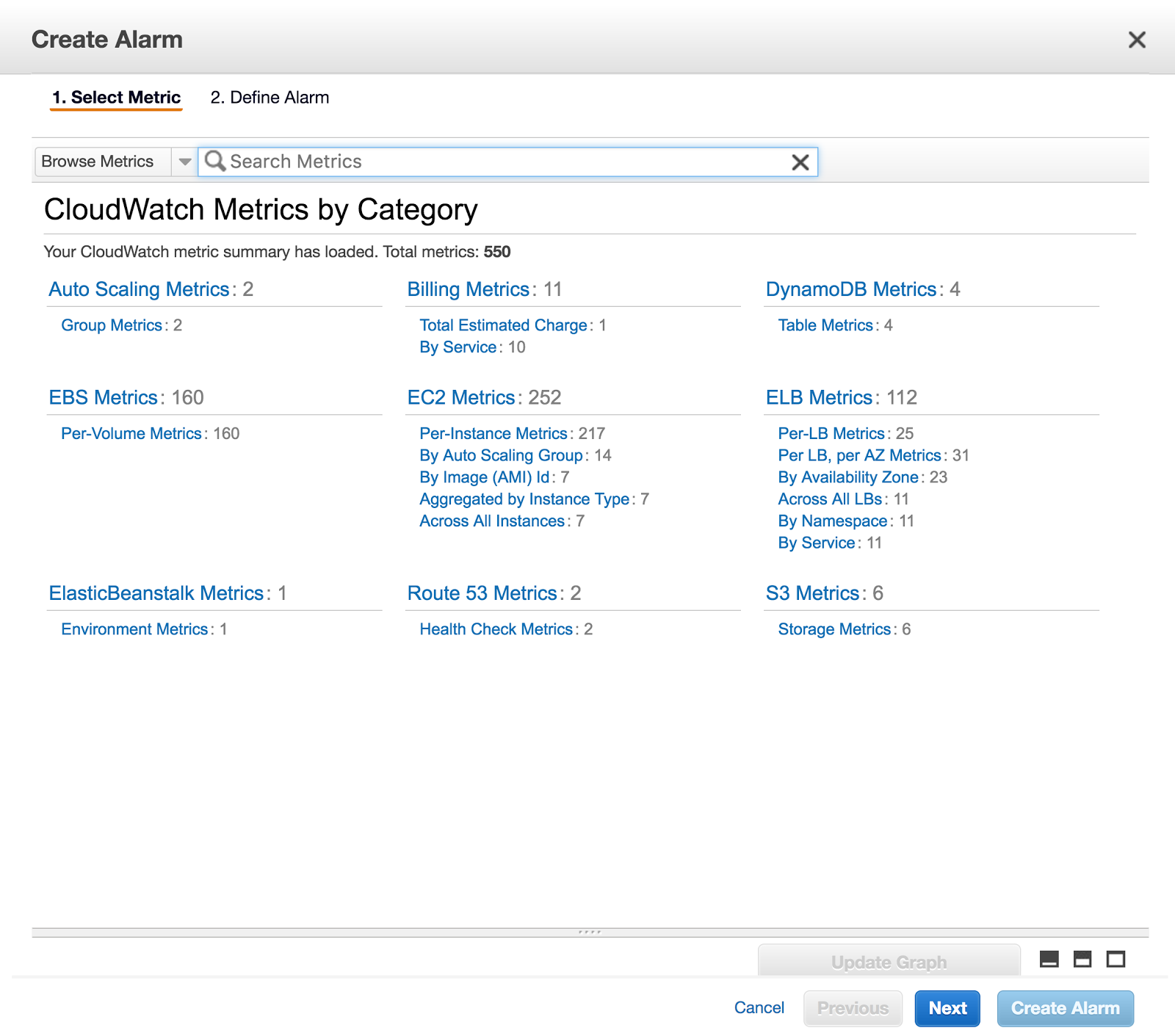Click the search magnifier icon
This screenshot has height=1036, width=1175.
click(x=214, y=161)
